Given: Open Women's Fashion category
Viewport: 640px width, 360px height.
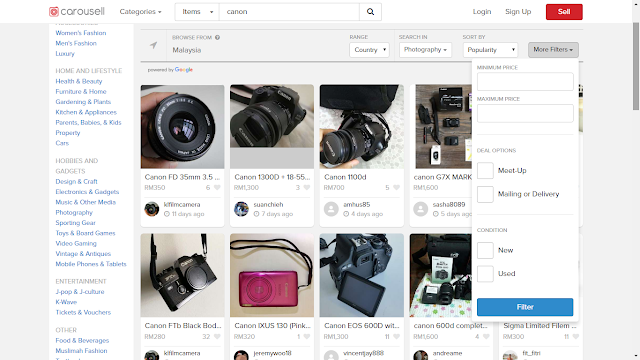Looking at the screenshot, I should pos(81,33).
